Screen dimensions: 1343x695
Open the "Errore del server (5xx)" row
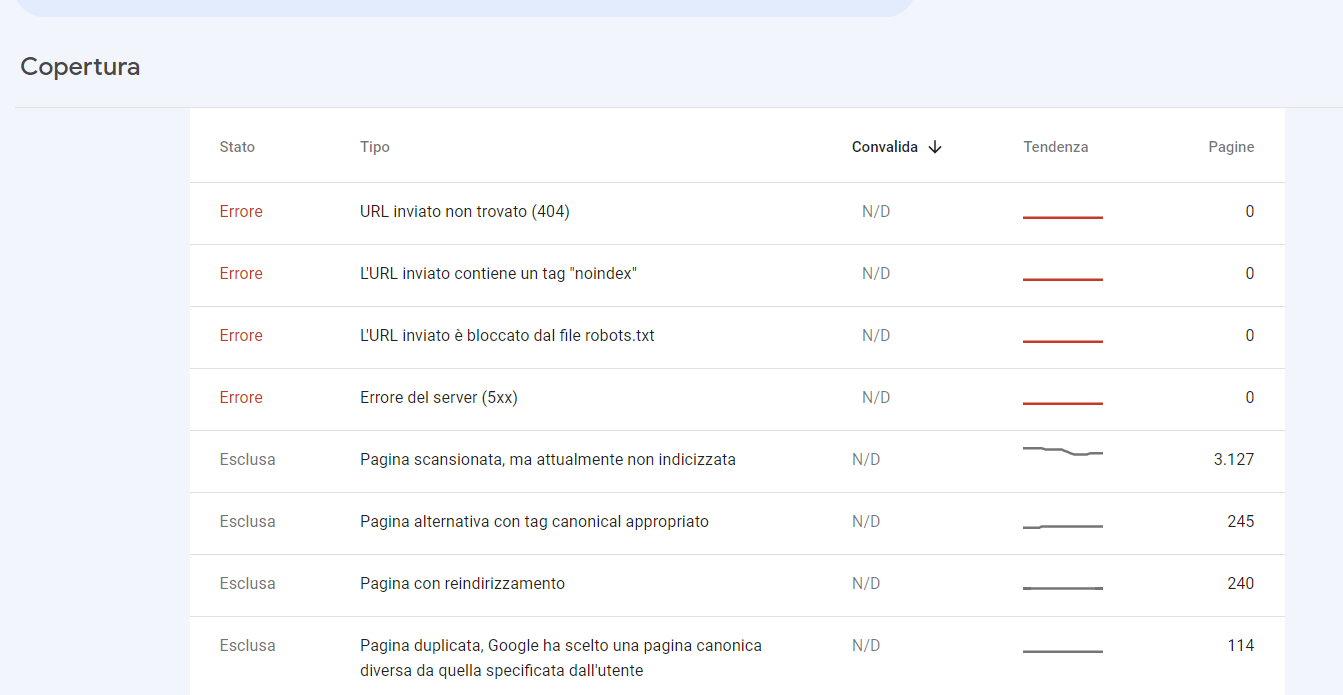[x=439, y=398]
